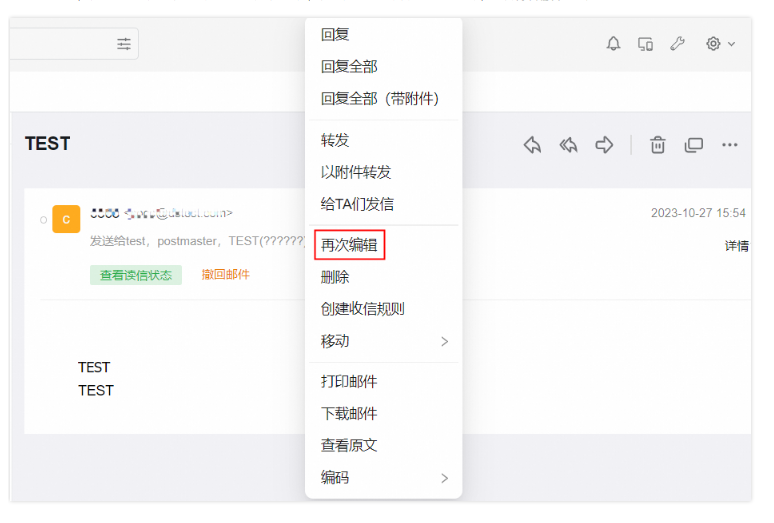This screenshot has width=774, height=523.
Task: Delete email using trash can icon
Action: pos(658,145)
